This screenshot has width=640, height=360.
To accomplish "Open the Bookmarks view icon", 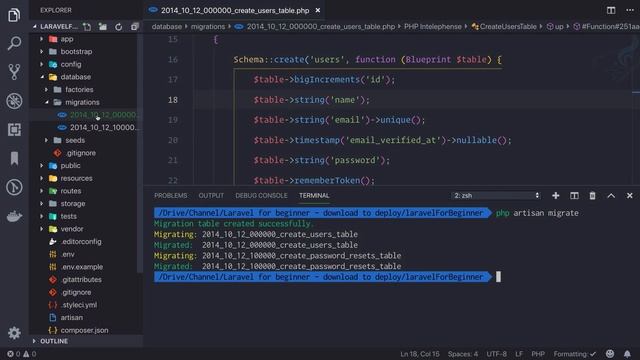I will [14, 158].
